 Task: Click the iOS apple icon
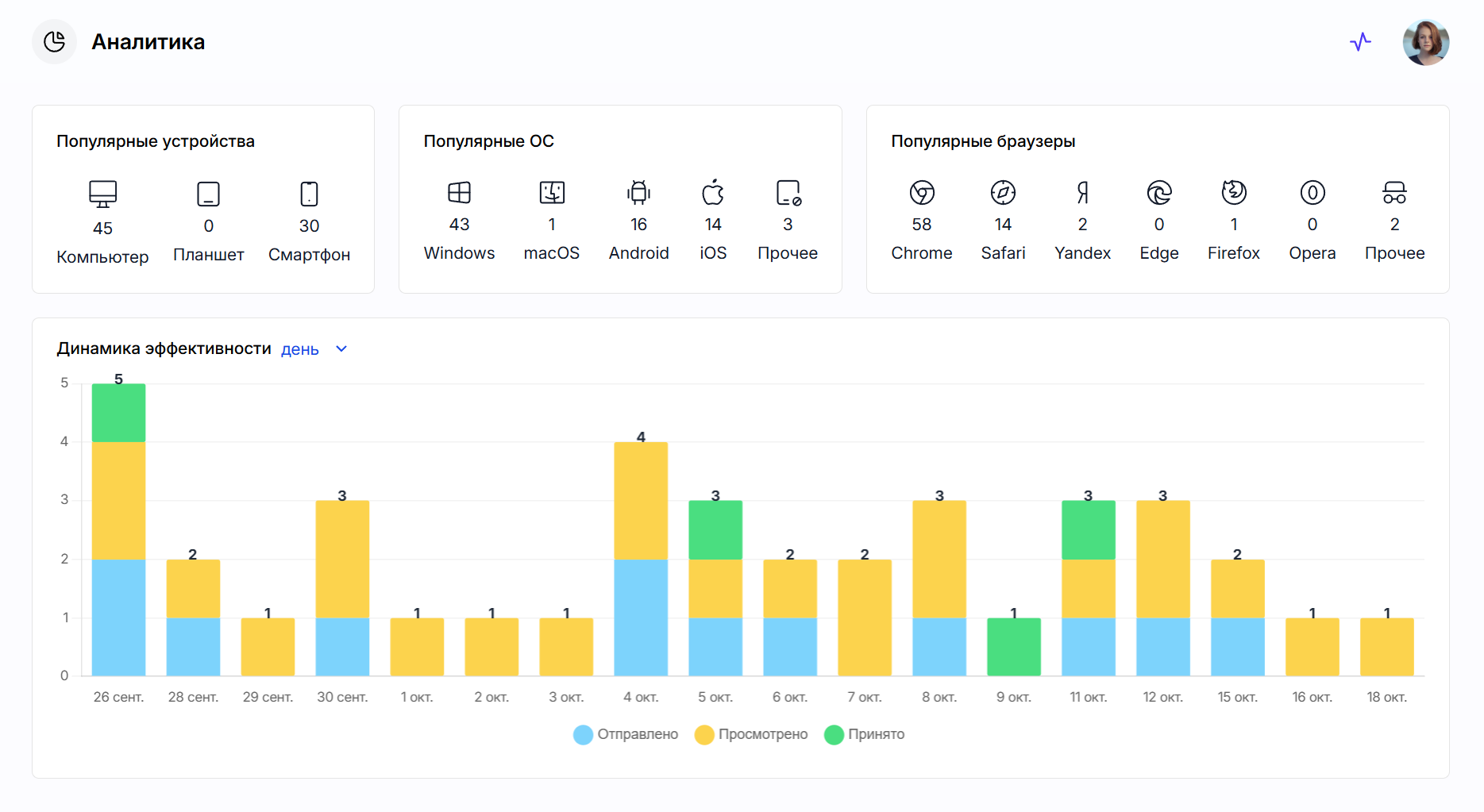713,193
